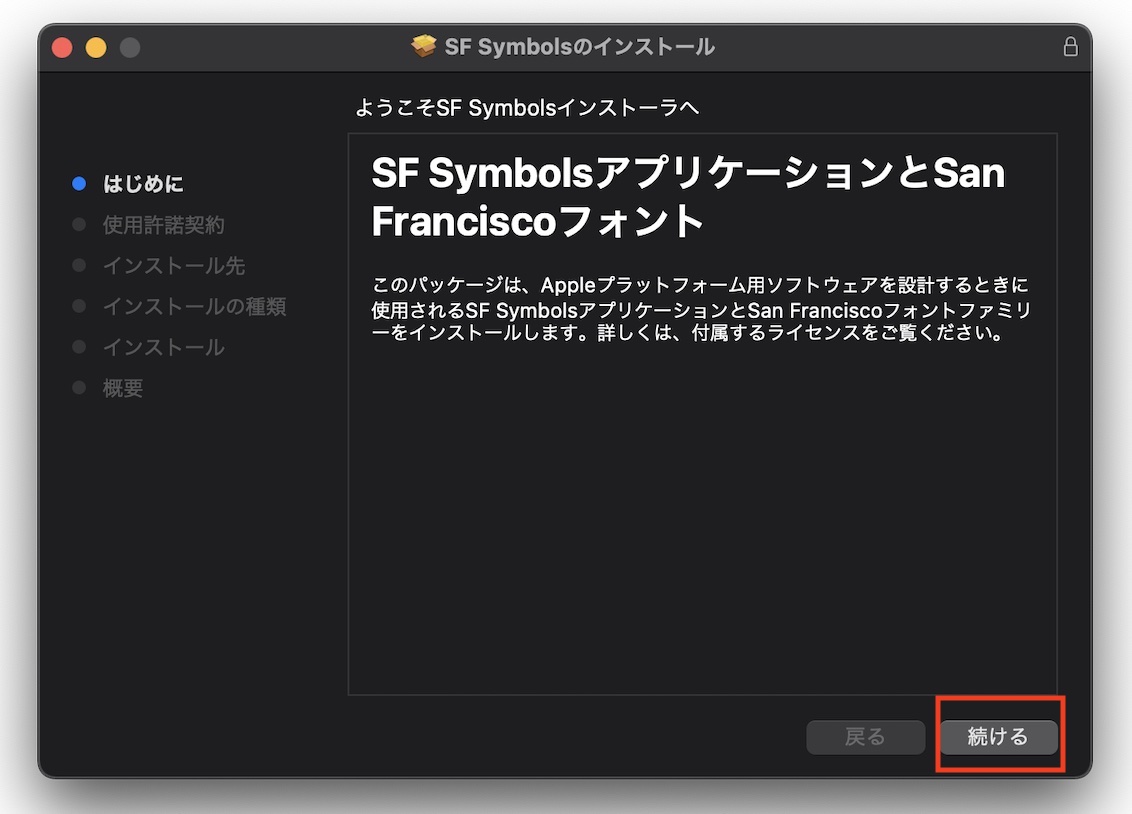Select the 使用許諾契約 step in sidebar

coord(164,225)
